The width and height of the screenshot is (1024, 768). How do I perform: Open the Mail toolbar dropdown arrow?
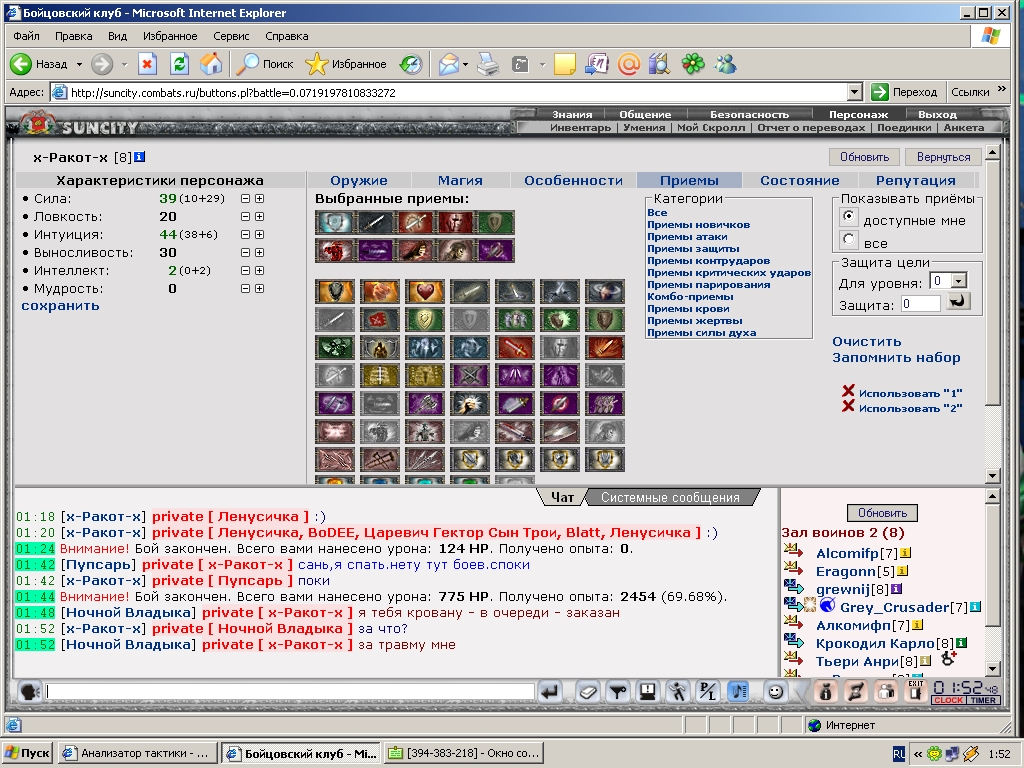point(465,64)
